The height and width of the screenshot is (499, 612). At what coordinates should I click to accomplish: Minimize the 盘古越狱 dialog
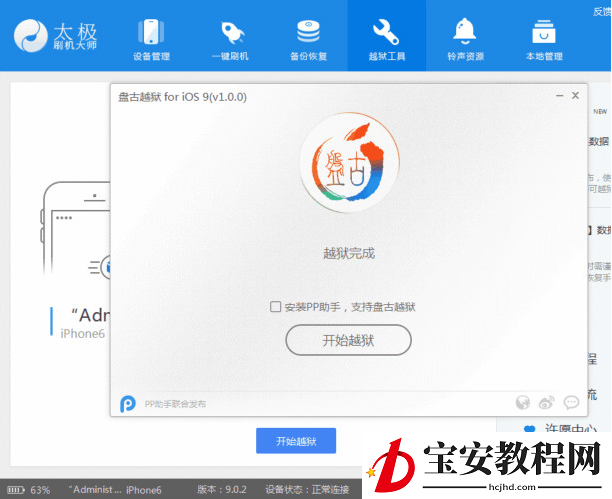coord(560,96)
